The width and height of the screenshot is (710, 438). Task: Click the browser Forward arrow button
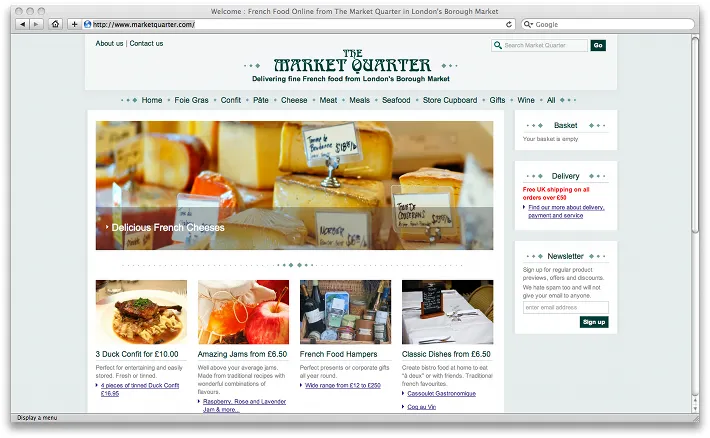pyautogui.click(x=36, y=24)
